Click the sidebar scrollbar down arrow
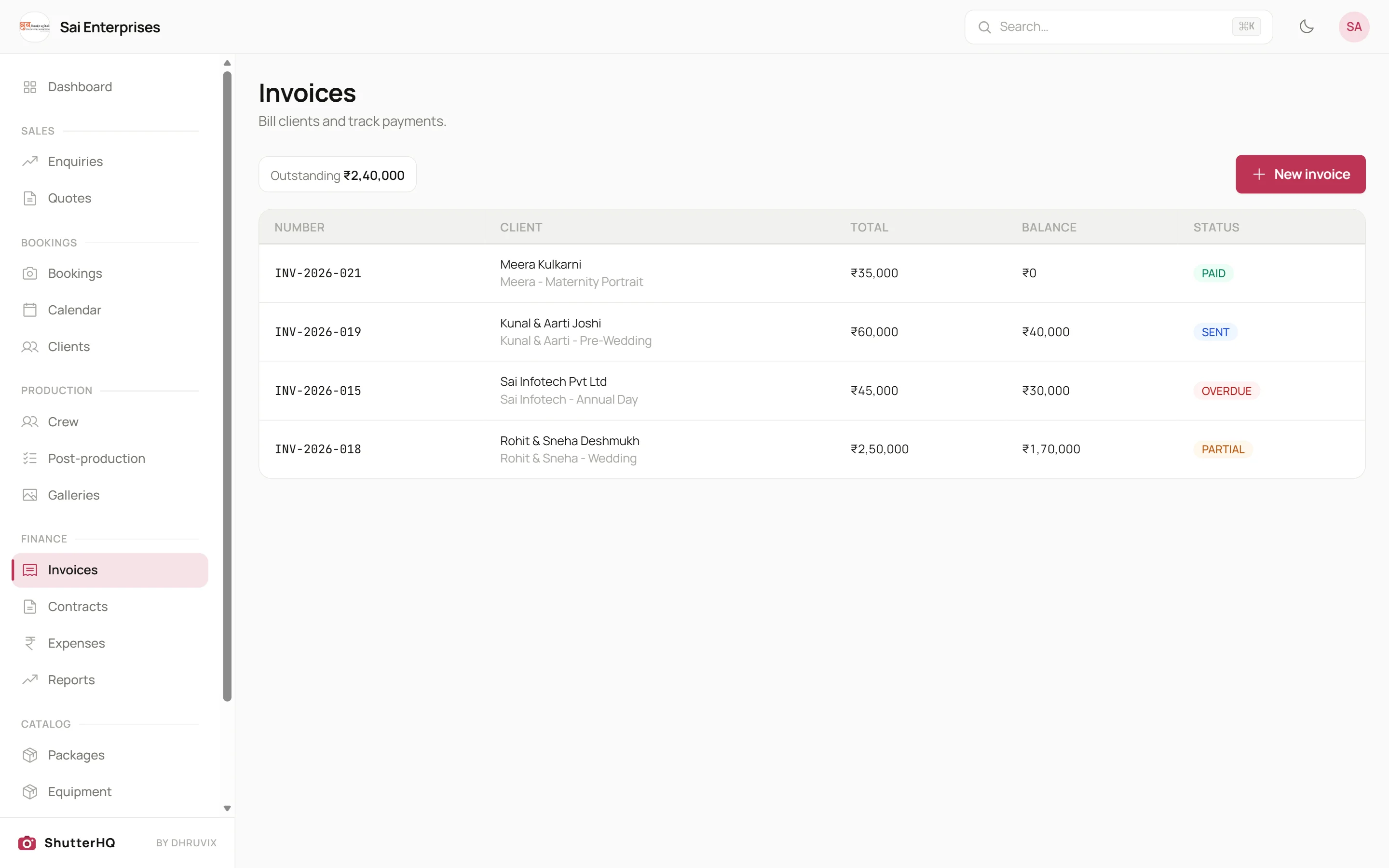Viewport: 1389px width, 868px height. point(227,808)
